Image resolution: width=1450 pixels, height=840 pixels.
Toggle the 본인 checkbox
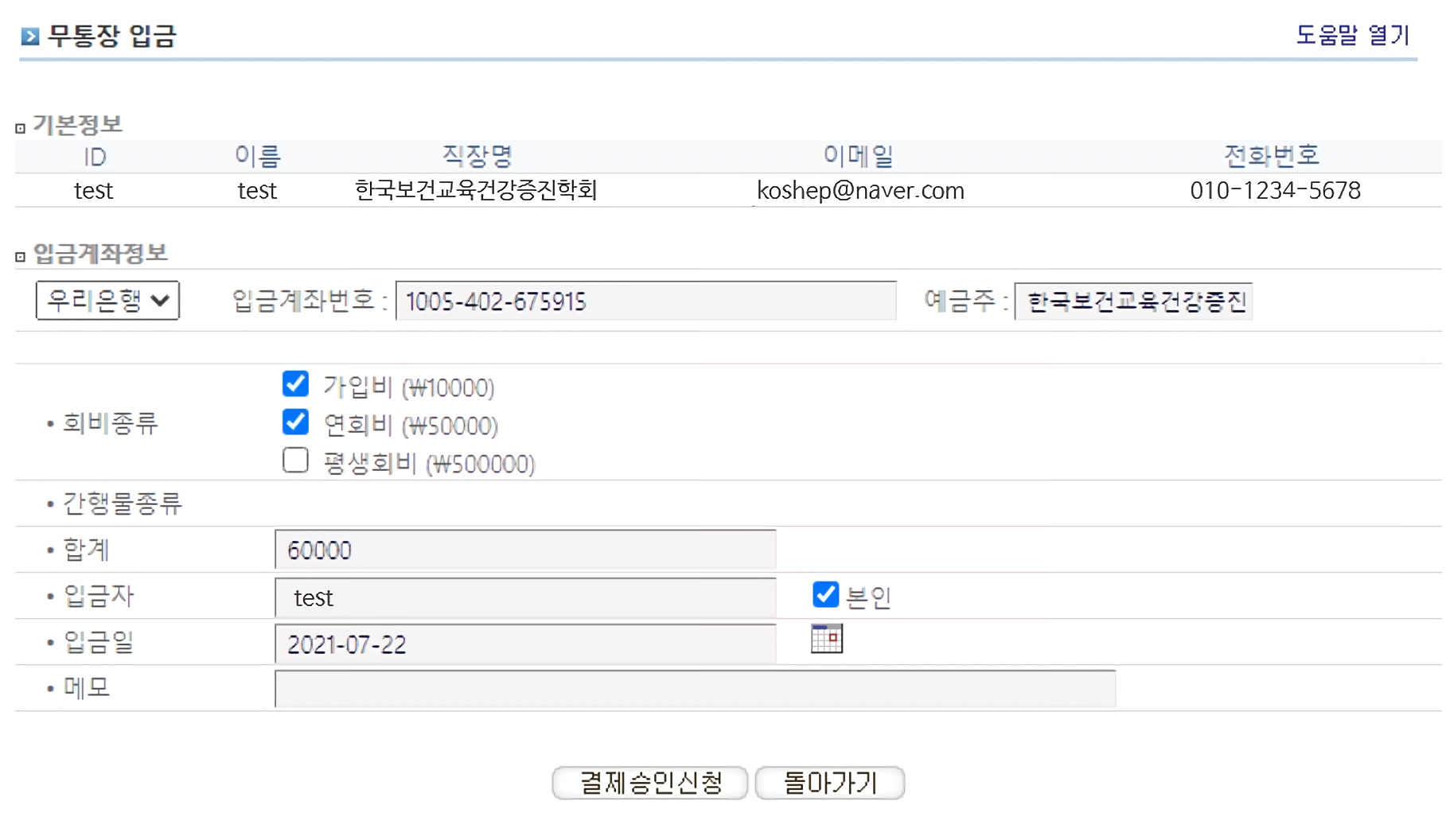click(825, 594)
